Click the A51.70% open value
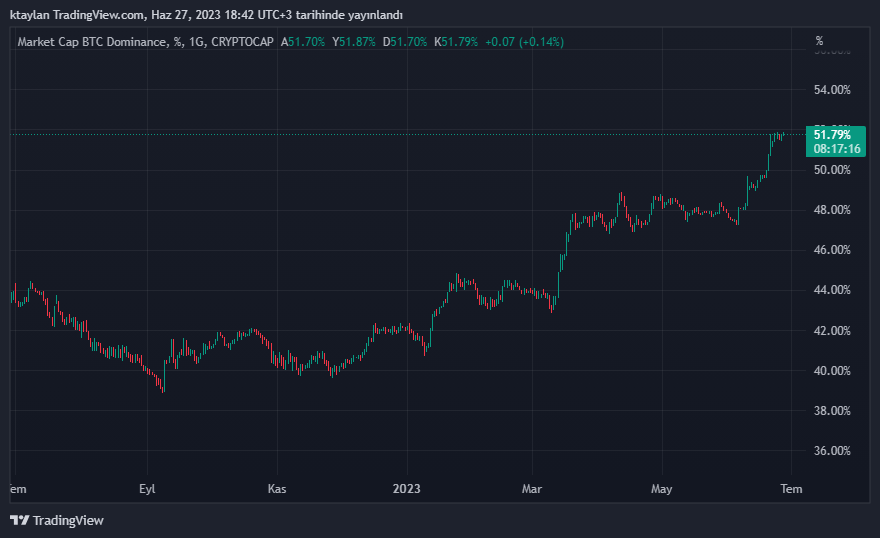880x538 pixels. 303,42
